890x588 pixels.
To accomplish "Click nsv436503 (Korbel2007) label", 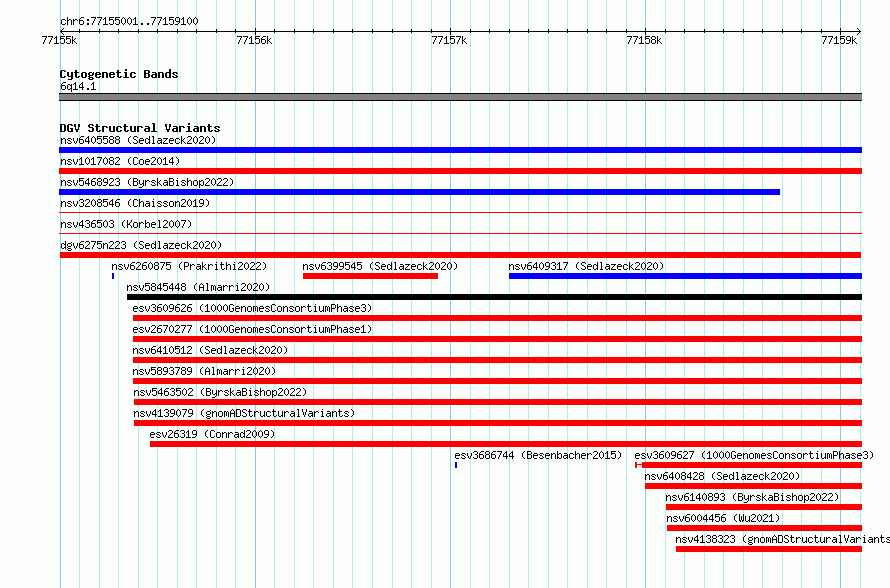I will click(x=126, y=224).
